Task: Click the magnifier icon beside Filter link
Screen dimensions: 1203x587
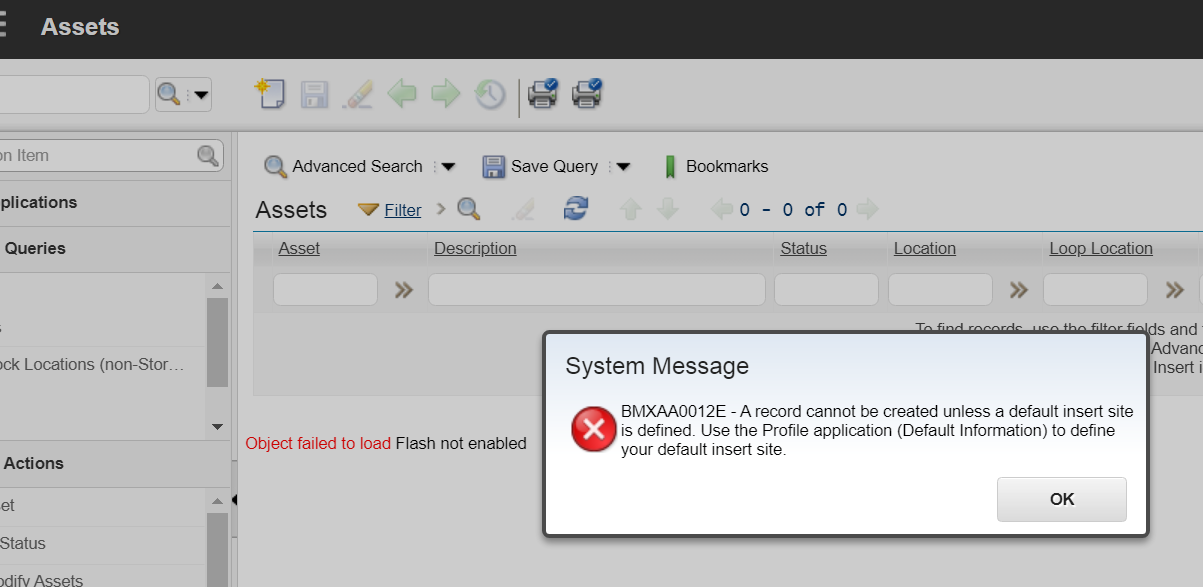Action: point(468,209)
